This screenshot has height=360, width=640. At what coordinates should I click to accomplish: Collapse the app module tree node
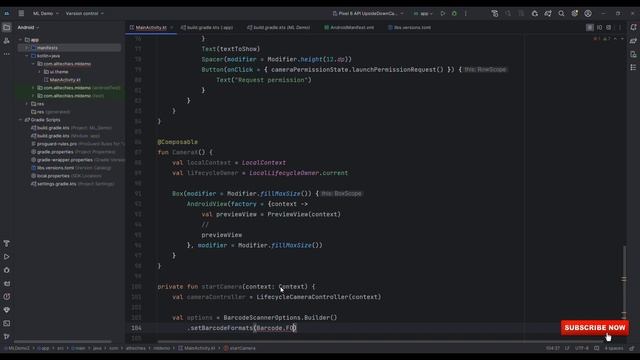tap(20, 40)
